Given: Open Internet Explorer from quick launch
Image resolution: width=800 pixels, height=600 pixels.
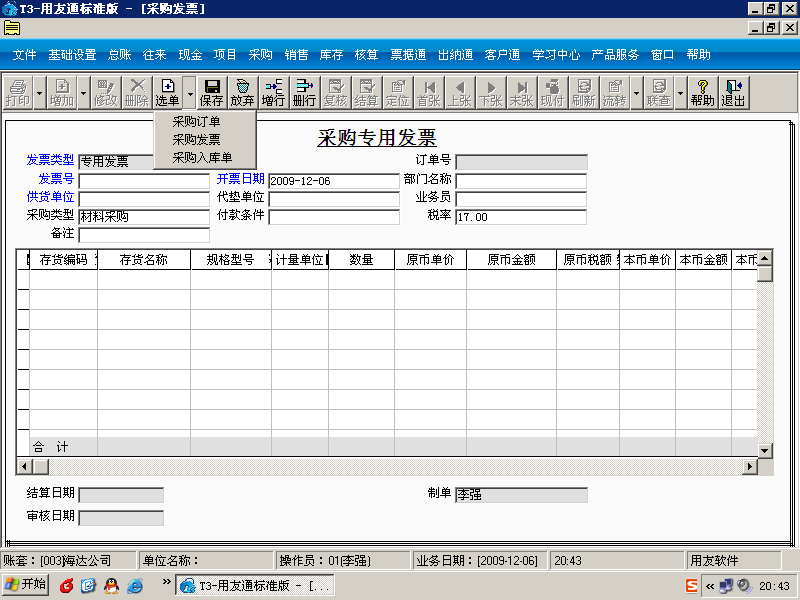Looking at the screenshot, I should tap(135, 586).
